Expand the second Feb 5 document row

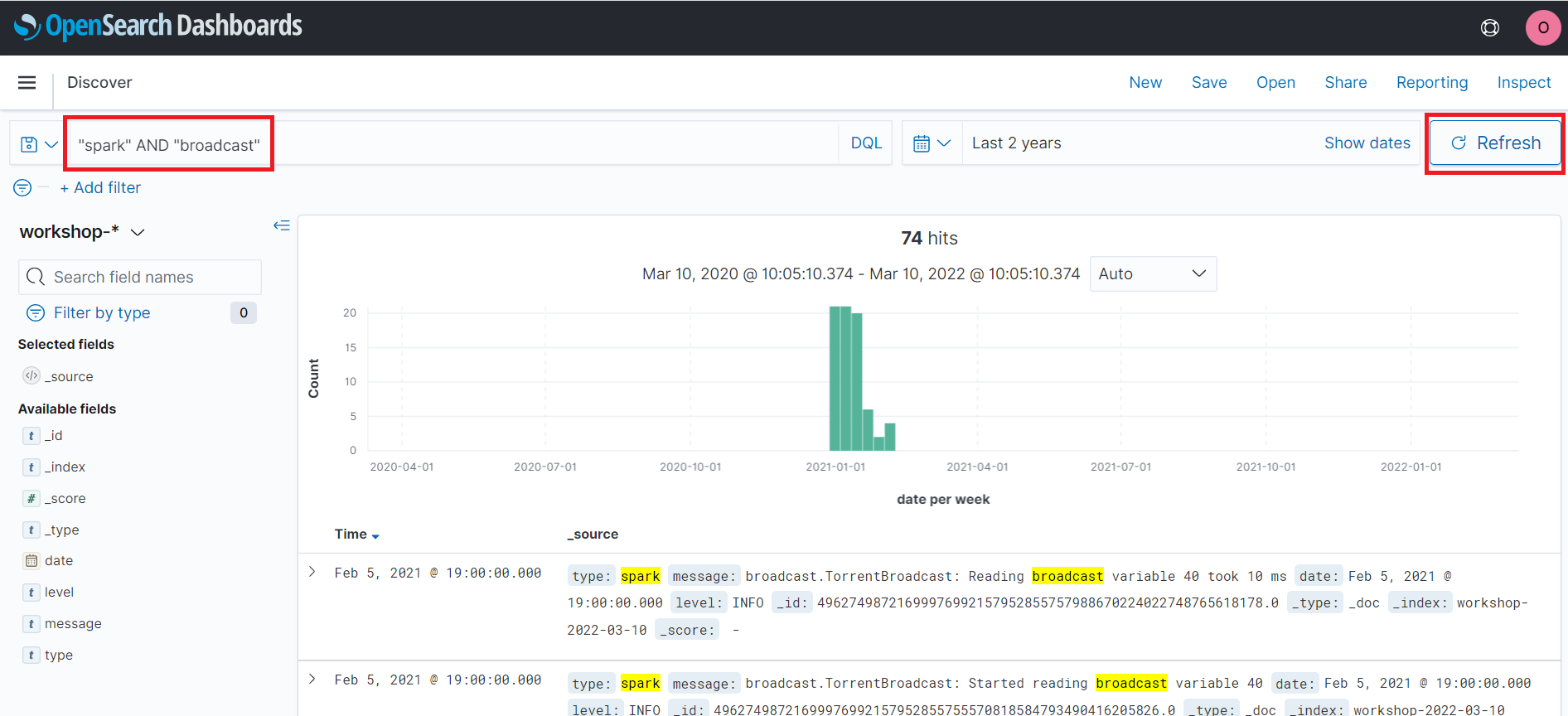(x=312, y=679)
